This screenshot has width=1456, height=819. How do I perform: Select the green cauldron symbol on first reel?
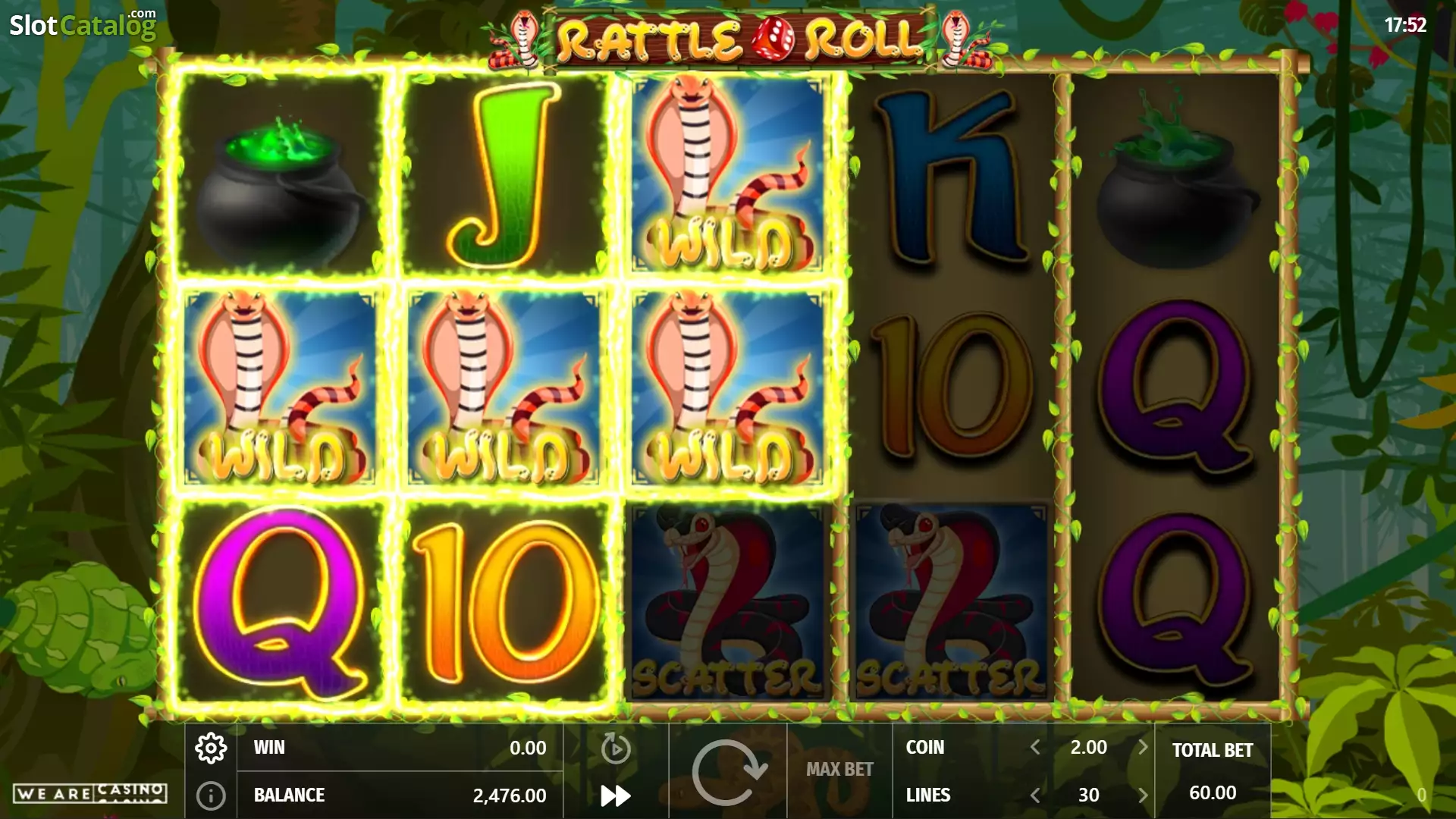(281, 176)
